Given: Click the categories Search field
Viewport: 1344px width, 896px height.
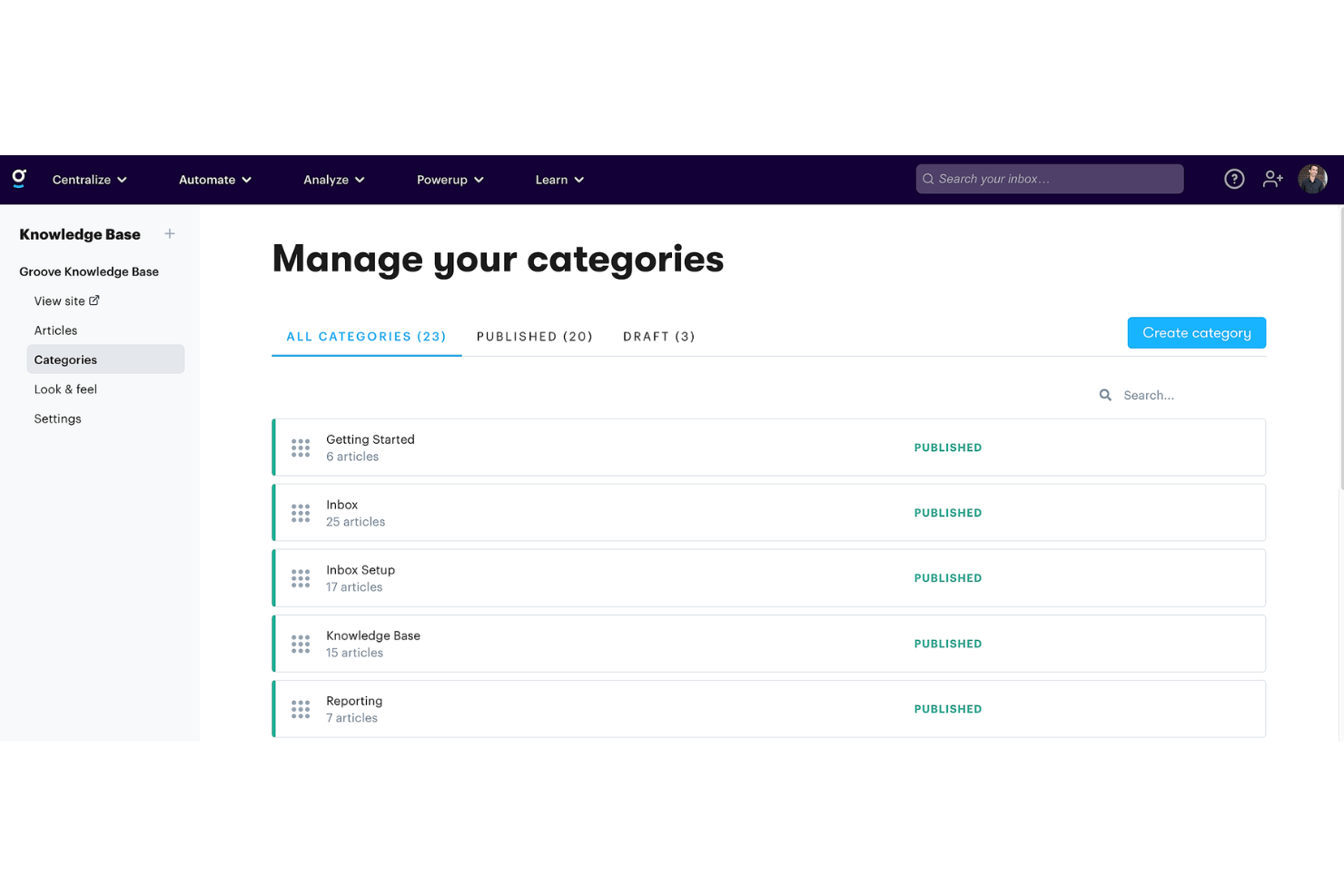Looking at the screenshot, I should [1181, 395].
